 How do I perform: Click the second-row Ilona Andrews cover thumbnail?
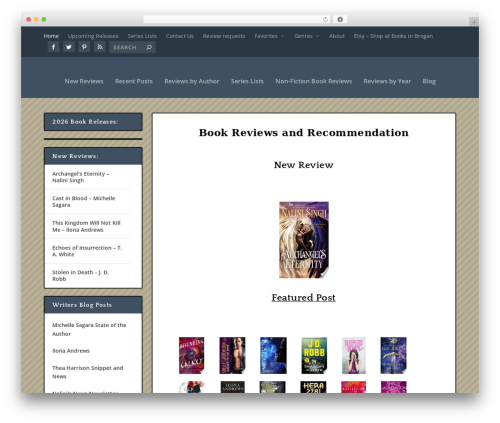coord(233,387)
